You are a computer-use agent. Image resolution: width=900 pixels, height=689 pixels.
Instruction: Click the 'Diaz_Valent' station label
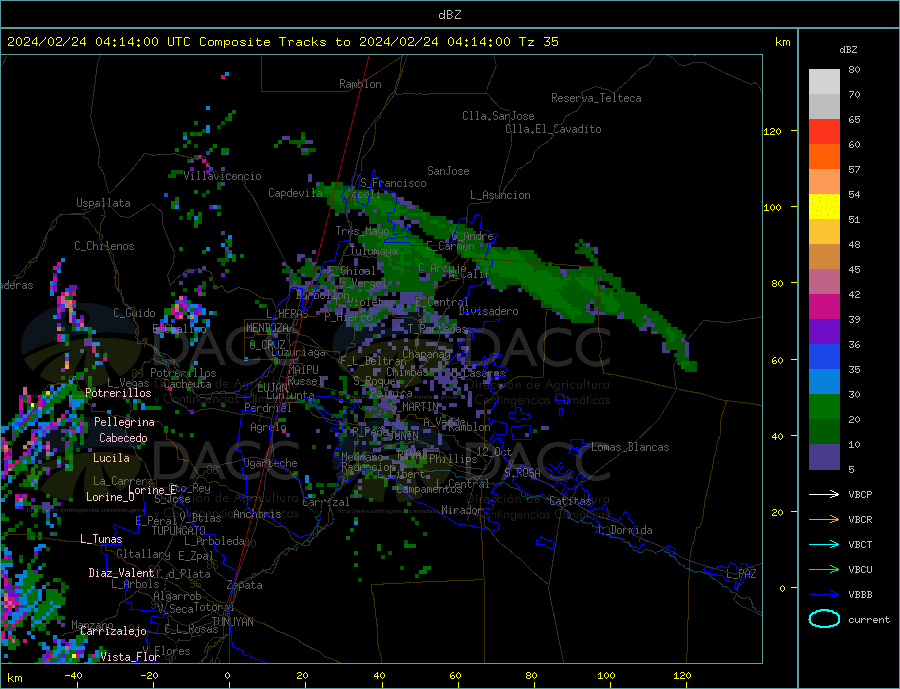122,573
